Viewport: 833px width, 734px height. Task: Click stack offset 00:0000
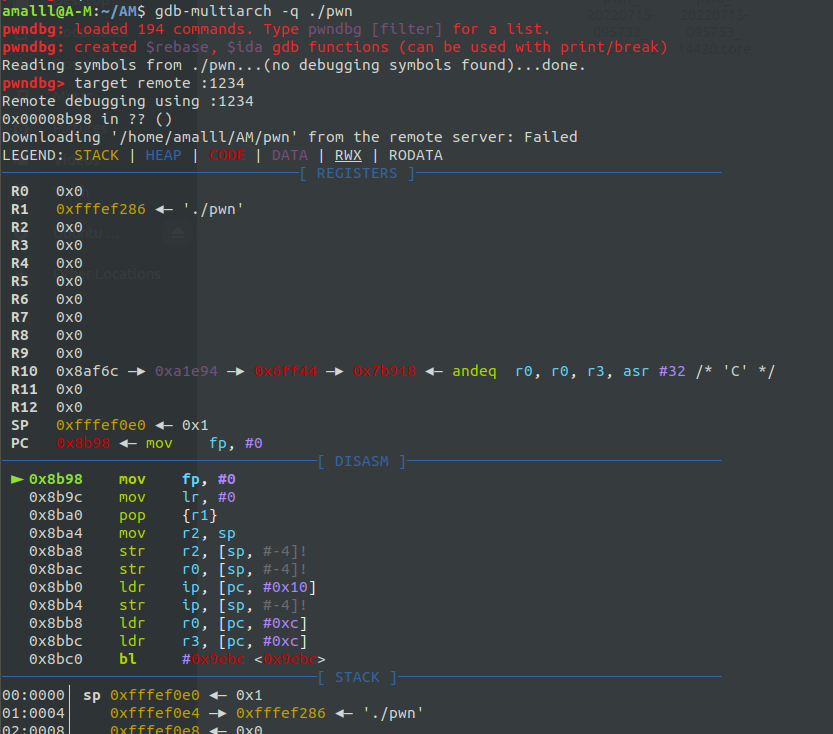click(x=33, y=695)
